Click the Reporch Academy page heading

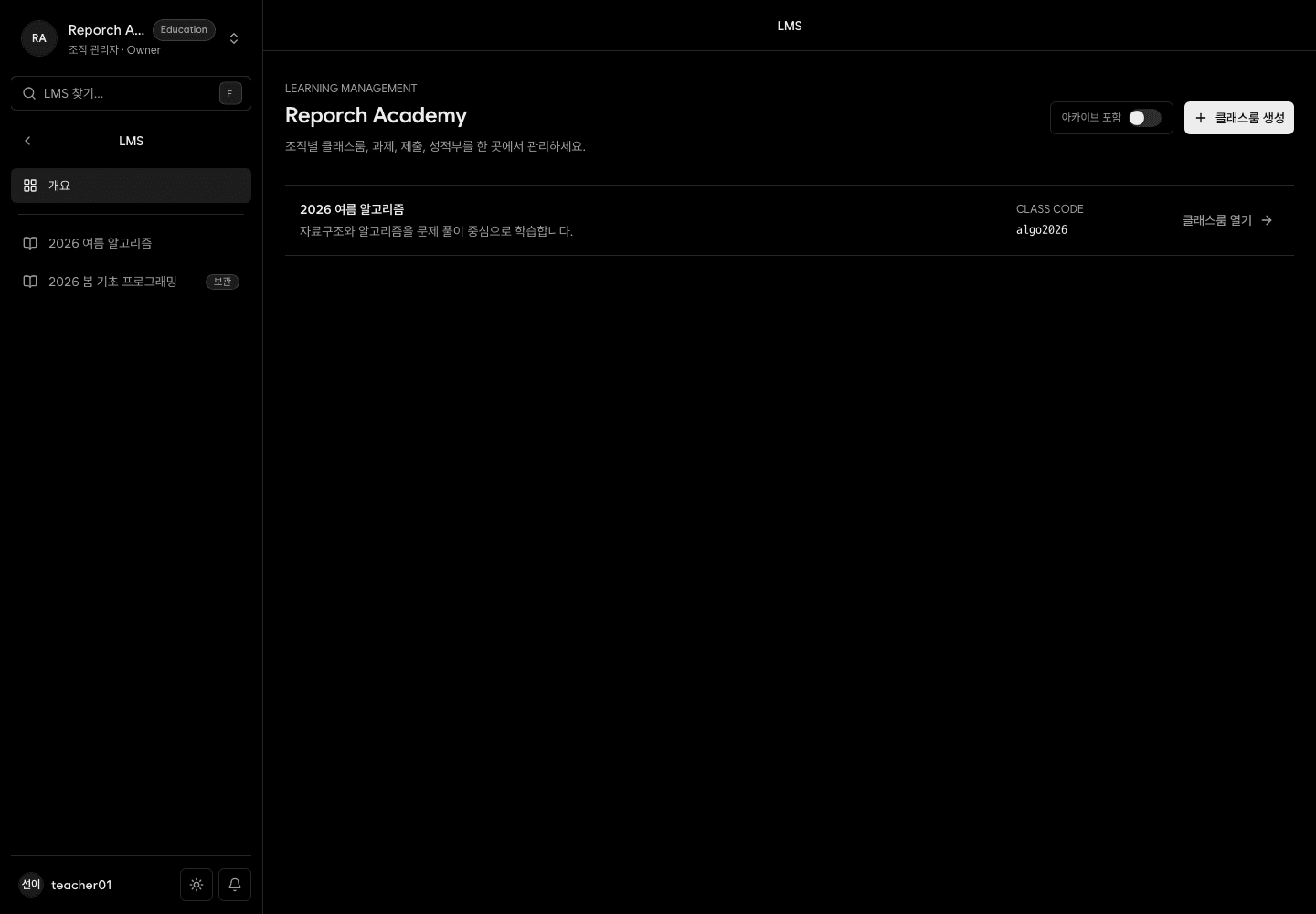click(x=376, y=115)
